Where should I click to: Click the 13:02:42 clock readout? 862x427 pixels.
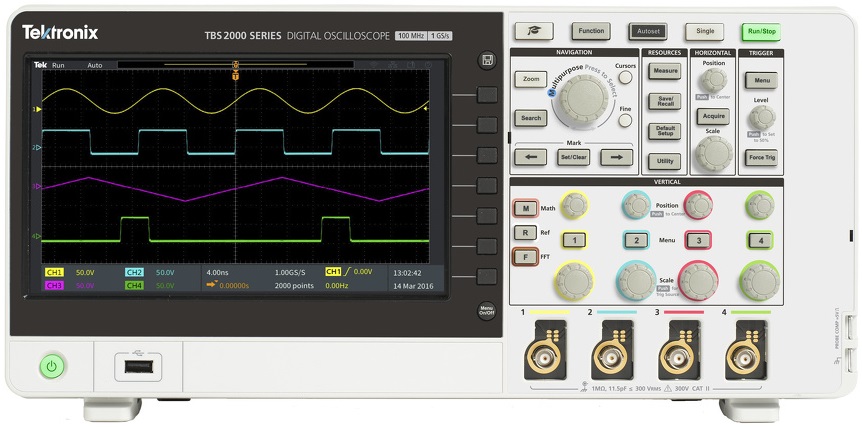[407, 272]
